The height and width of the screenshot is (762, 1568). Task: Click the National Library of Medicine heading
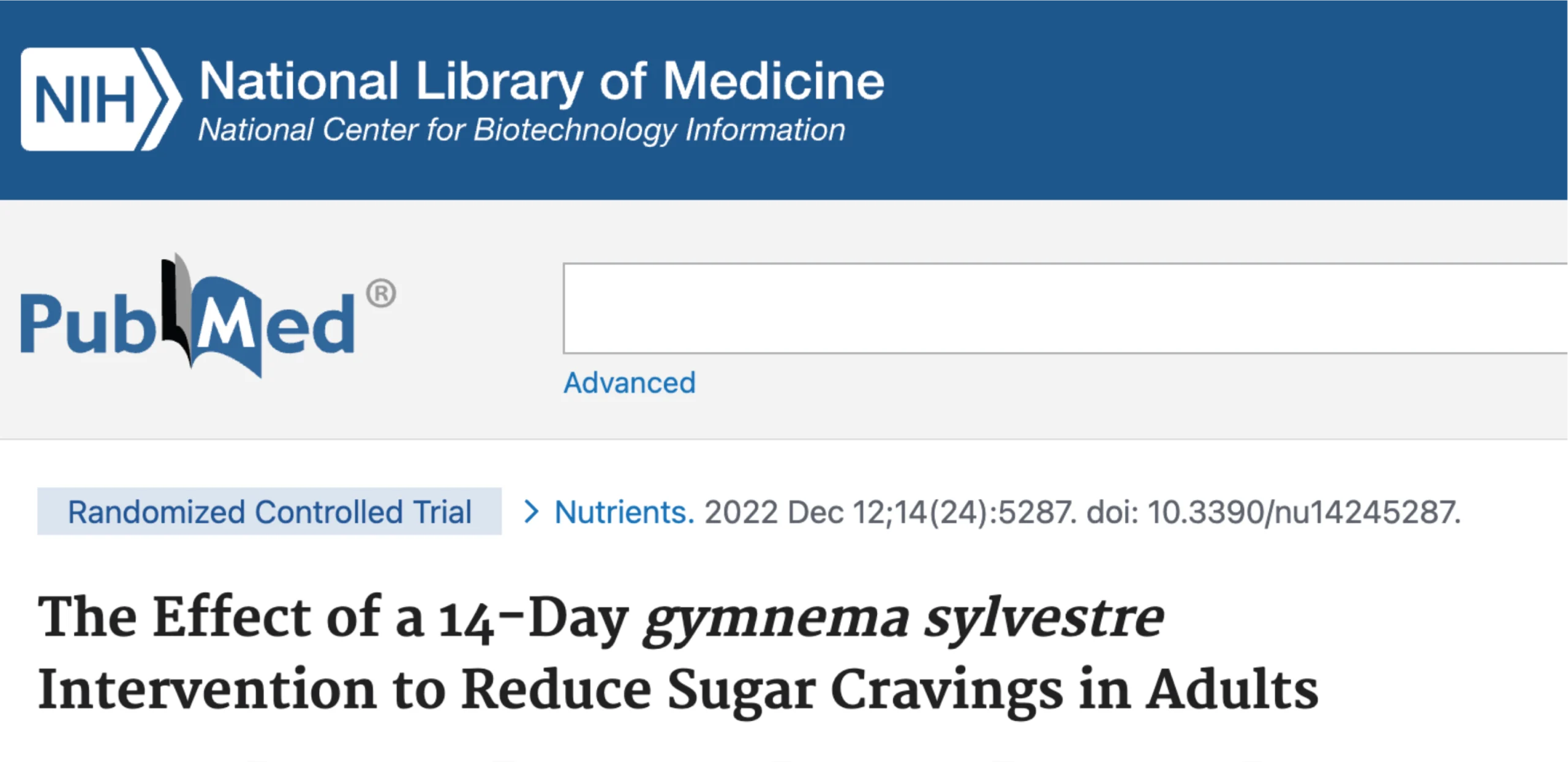[542, 81]
